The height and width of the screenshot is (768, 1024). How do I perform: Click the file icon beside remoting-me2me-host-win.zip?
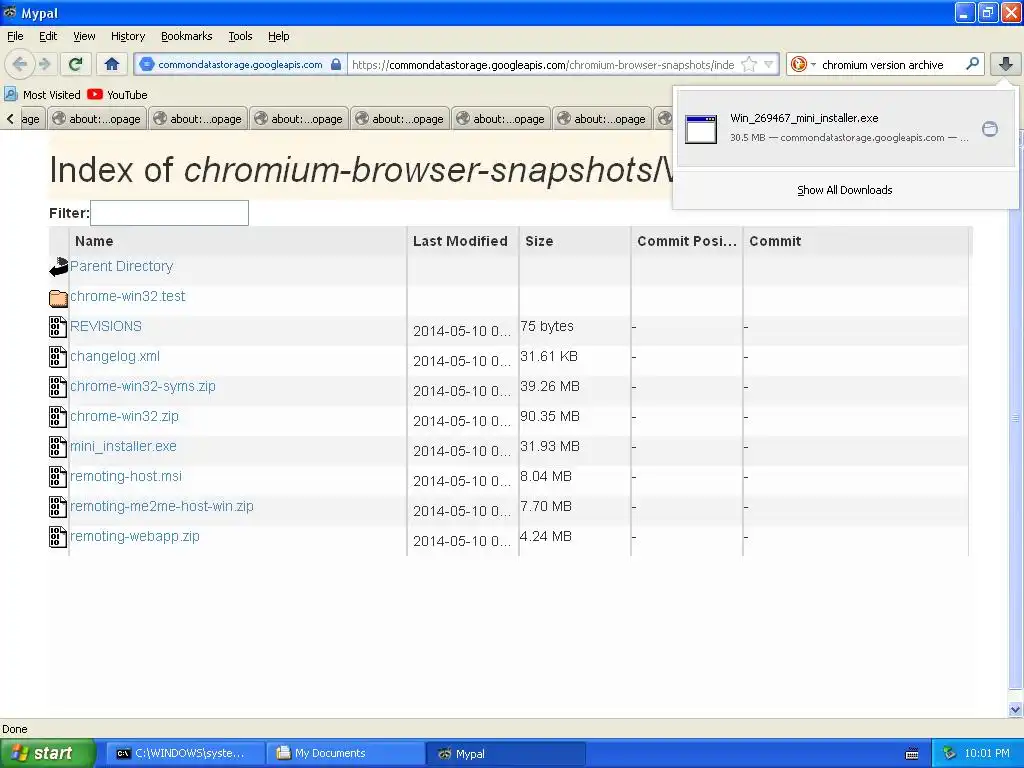58,507
